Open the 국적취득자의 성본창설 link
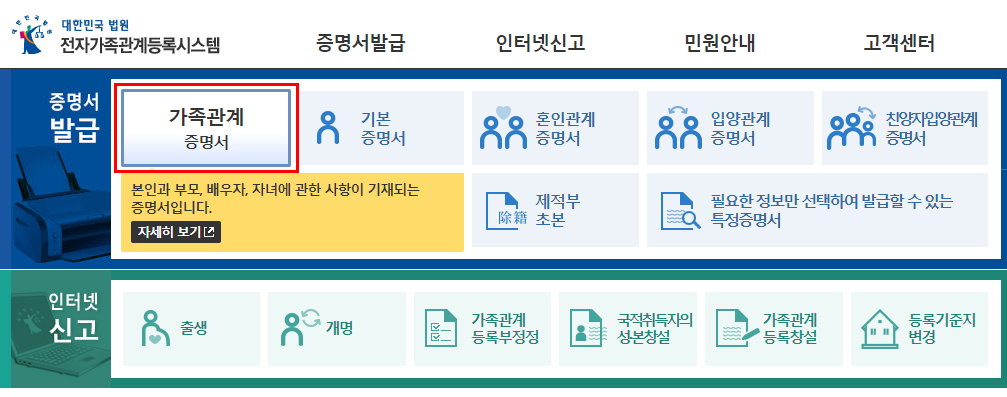The height and width of the screenshot is (397, 1007). pyautogui.click(x=655, y=328)
